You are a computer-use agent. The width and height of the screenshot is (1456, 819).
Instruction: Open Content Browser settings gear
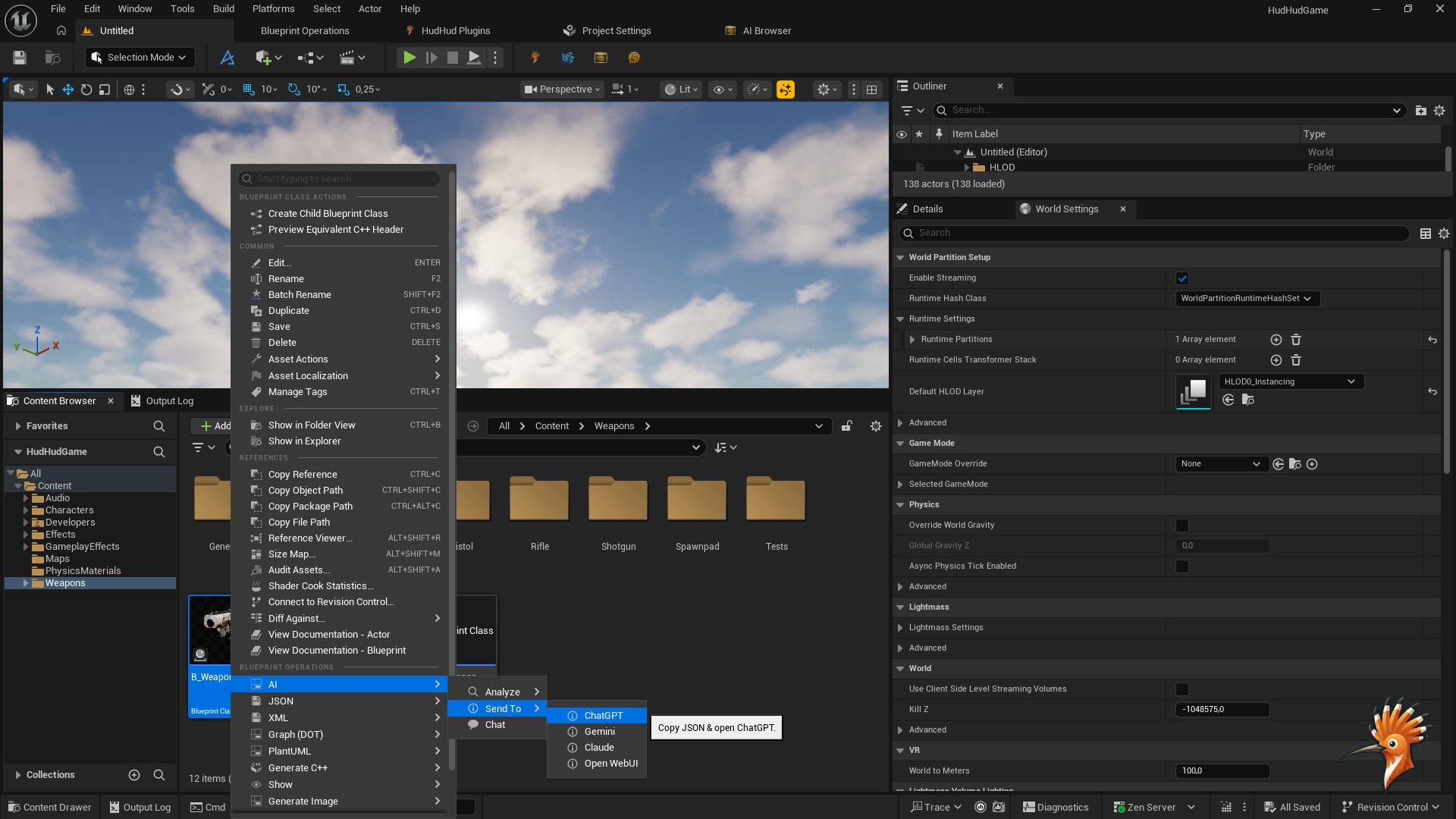pos(876,426)
